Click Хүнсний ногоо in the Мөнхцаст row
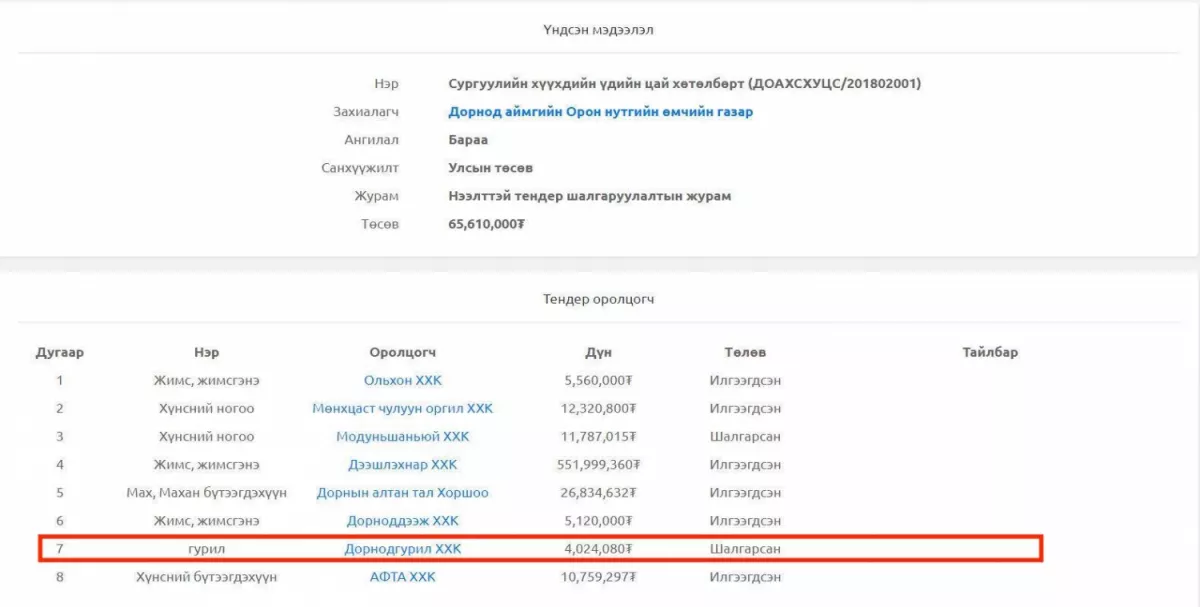 pyautogui.click(x=207, y=409)
